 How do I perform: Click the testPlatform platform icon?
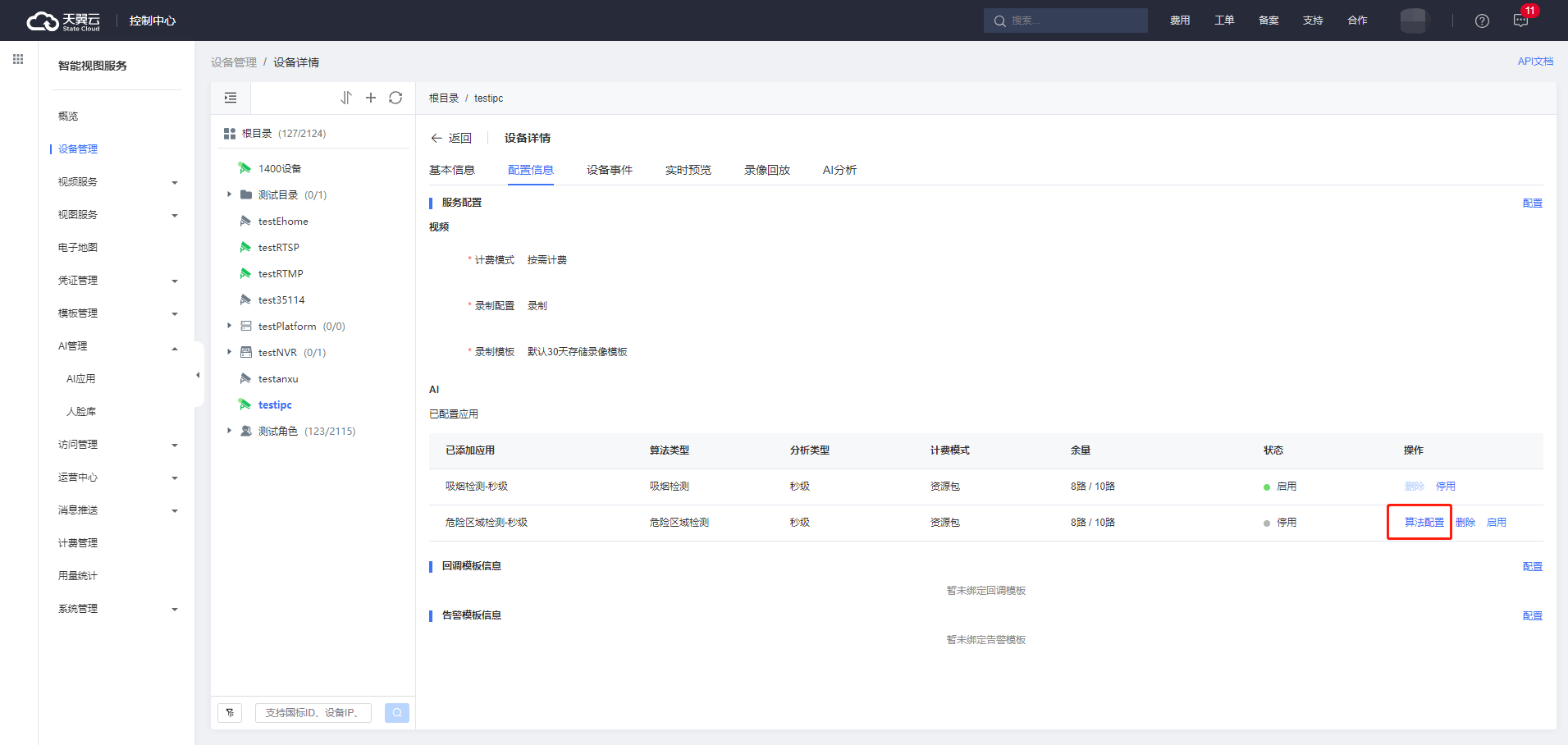pos(245,326)
